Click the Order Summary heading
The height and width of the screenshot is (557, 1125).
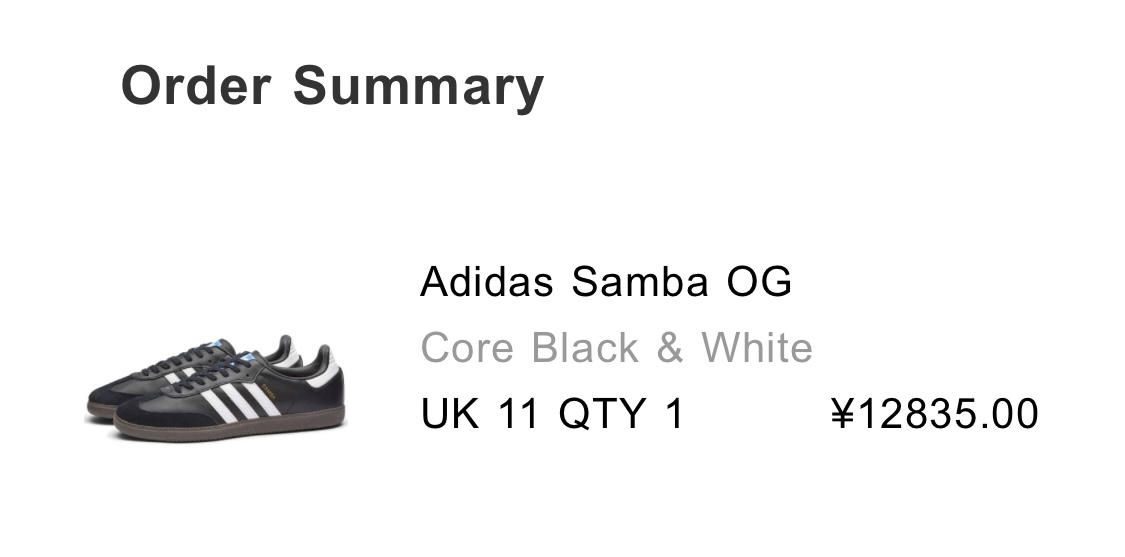pos(332,85)
